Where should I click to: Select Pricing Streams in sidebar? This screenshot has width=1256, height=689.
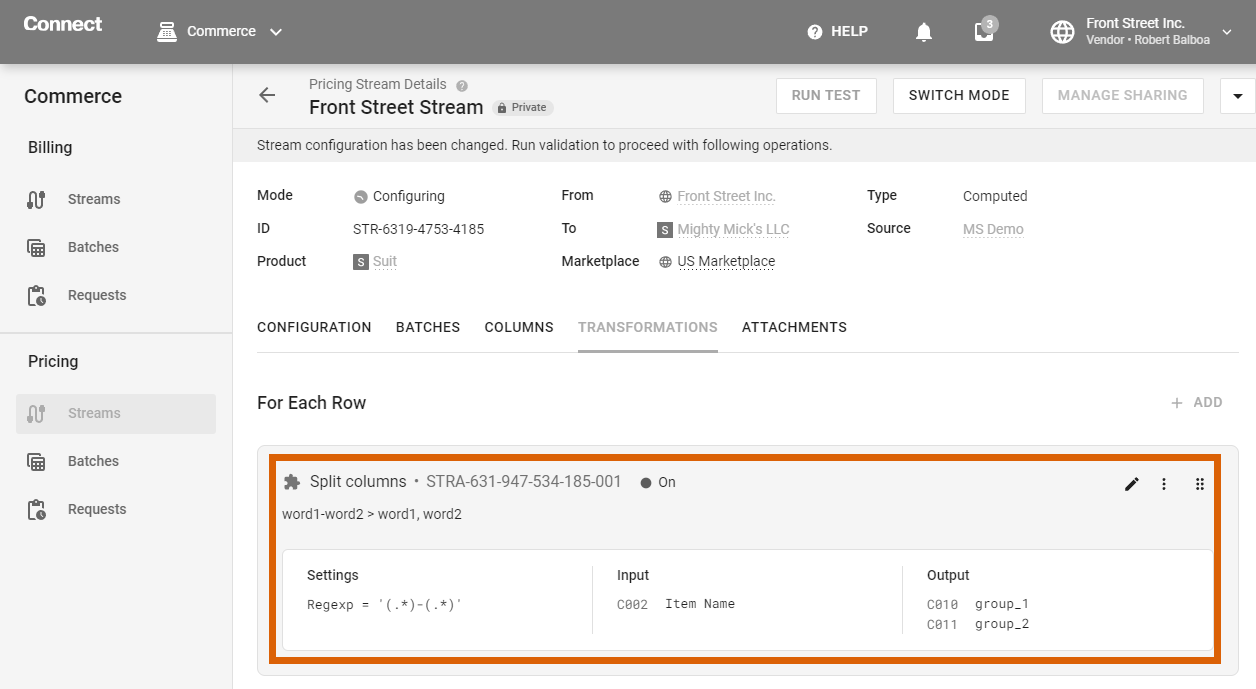pos(116,413)
